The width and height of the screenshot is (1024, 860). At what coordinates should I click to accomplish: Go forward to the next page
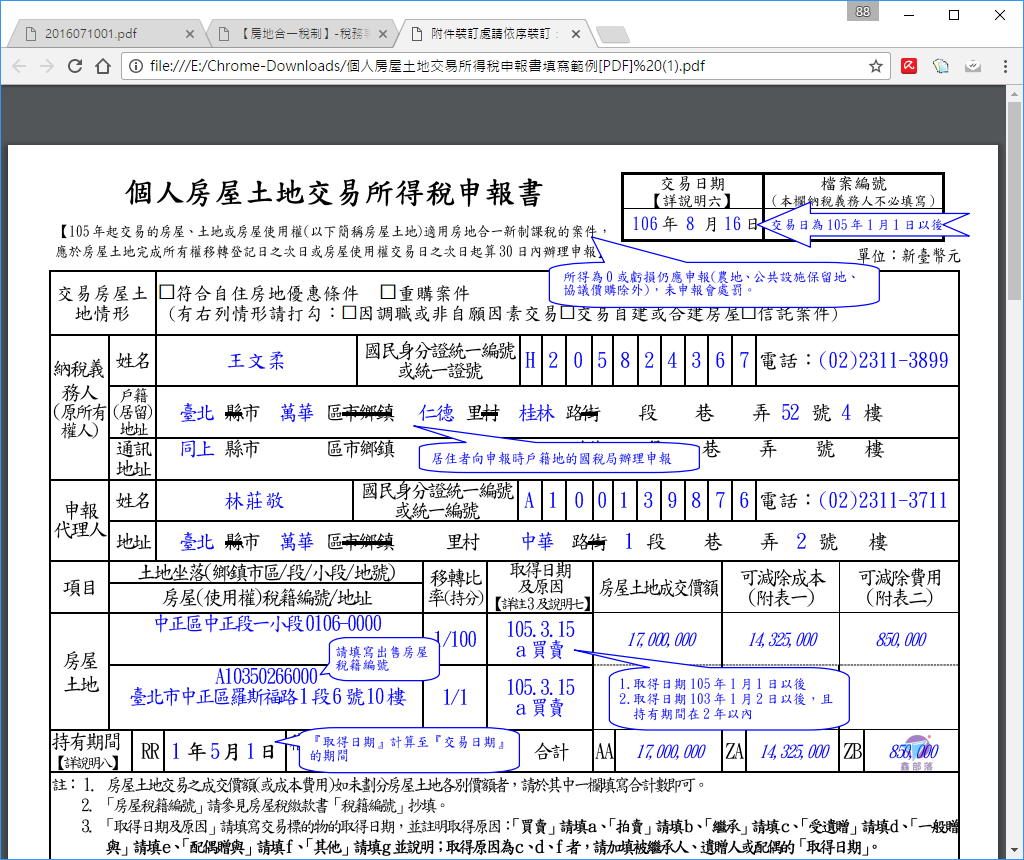point(47,66)
